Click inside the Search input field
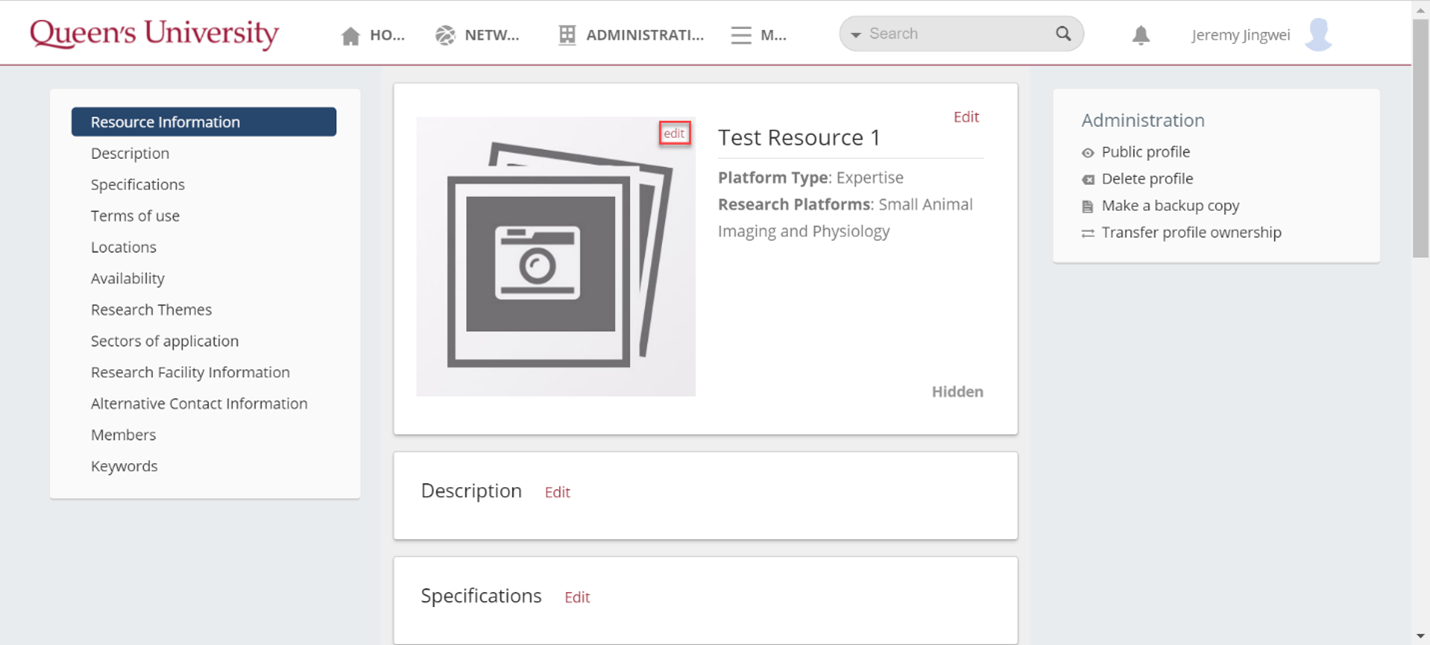 950,34
